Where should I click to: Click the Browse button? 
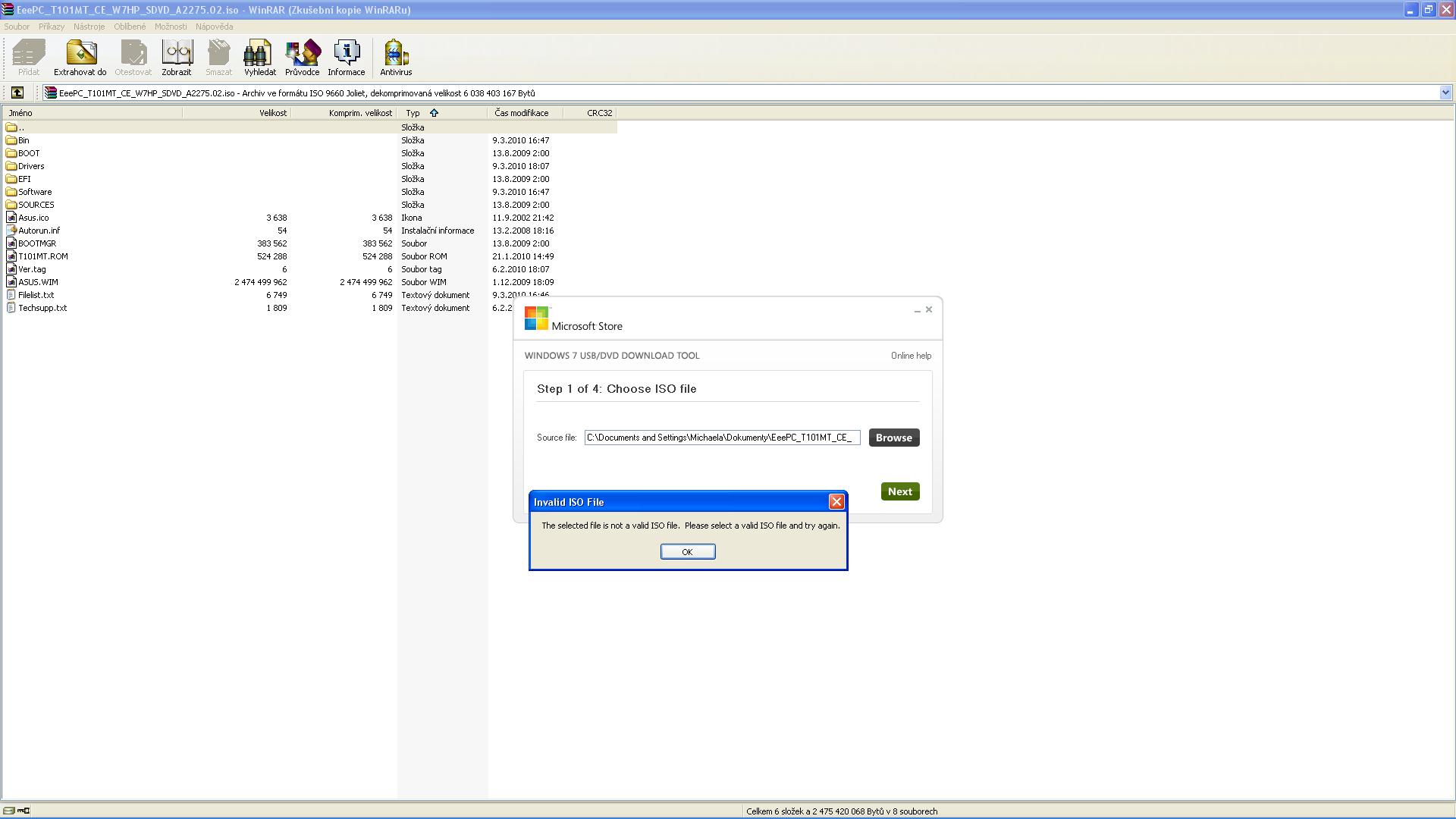(x=894, y=438)
